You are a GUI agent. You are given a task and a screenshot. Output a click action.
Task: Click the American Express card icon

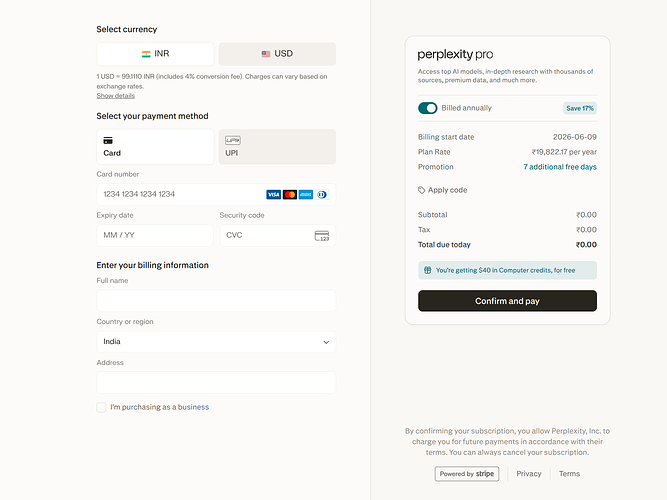(x=306, y=194)
